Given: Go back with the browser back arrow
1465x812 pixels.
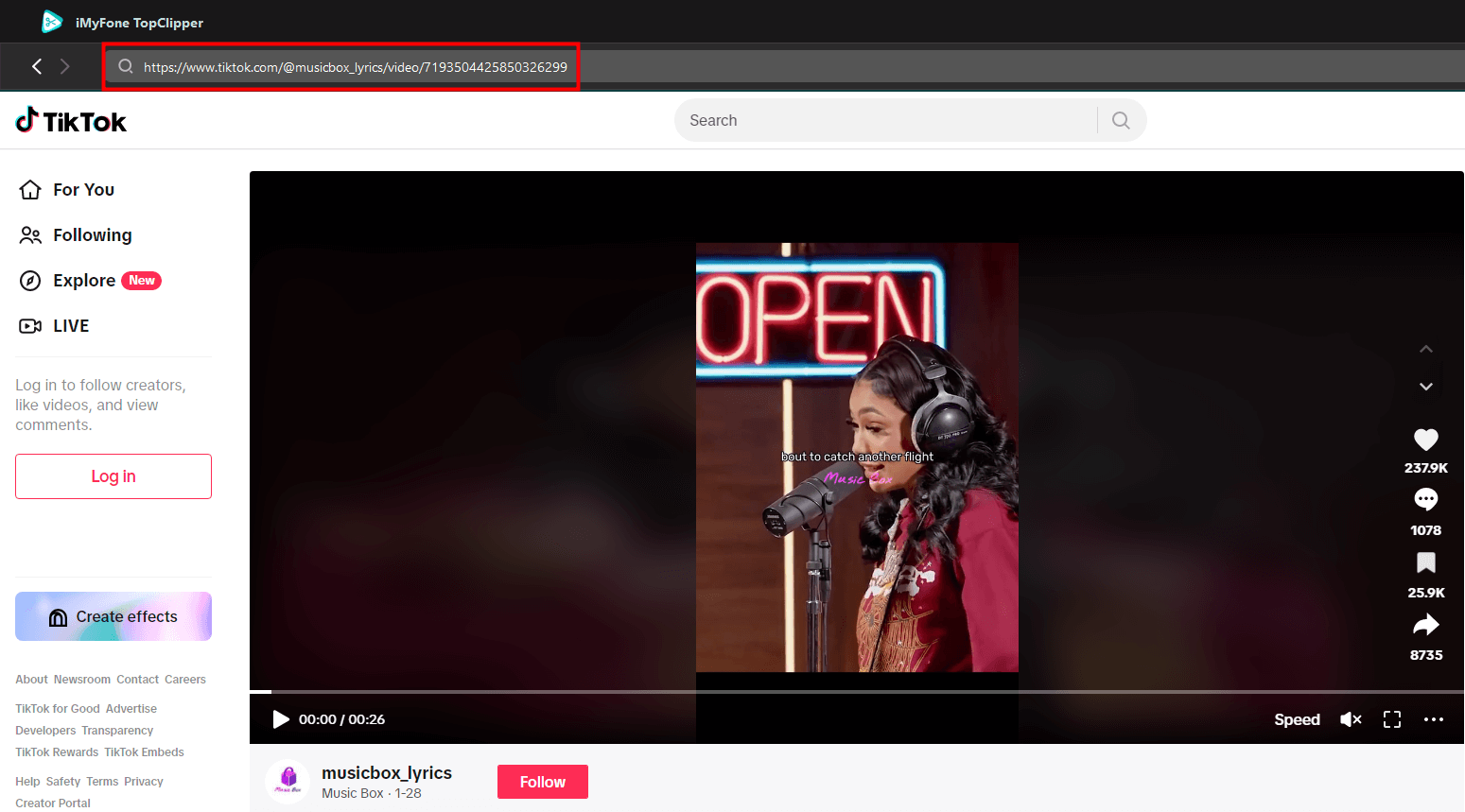Looking at the screenshot, I should point(37,66).
